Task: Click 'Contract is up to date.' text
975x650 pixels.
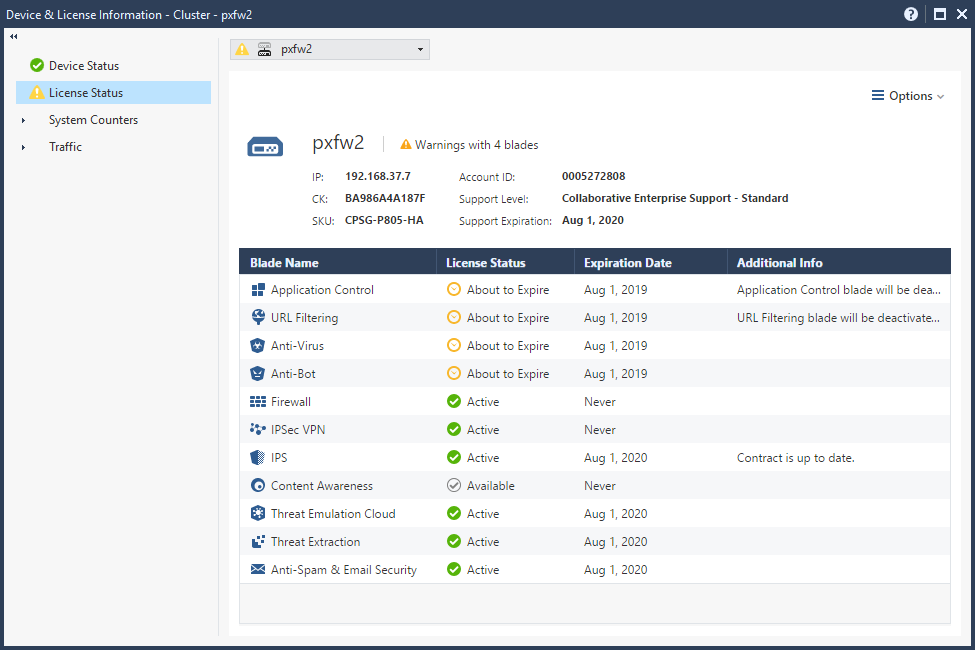Action: point(795,458)
